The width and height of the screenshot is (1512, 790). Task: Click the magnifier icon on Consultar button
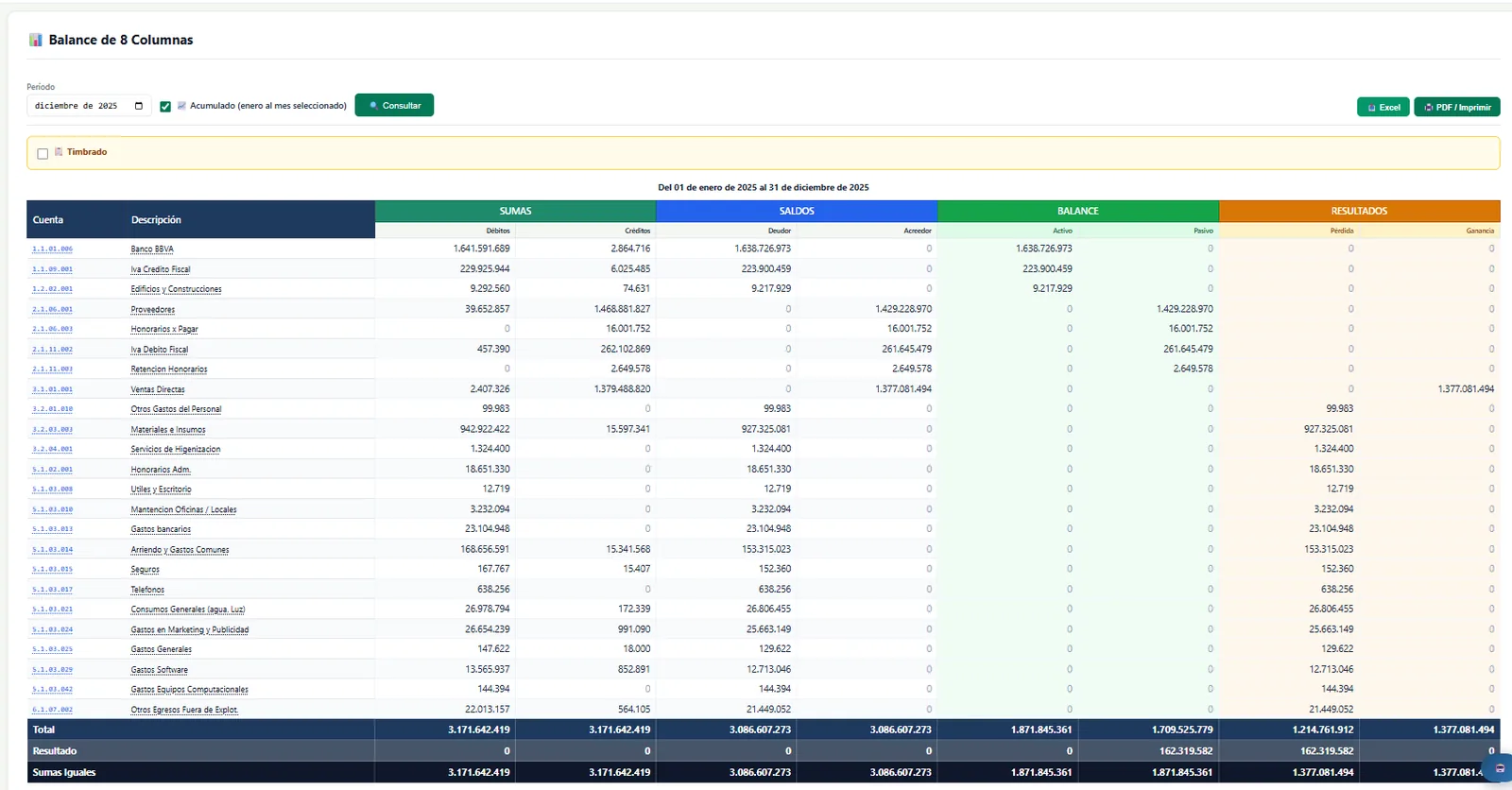(x=374, y=106)
